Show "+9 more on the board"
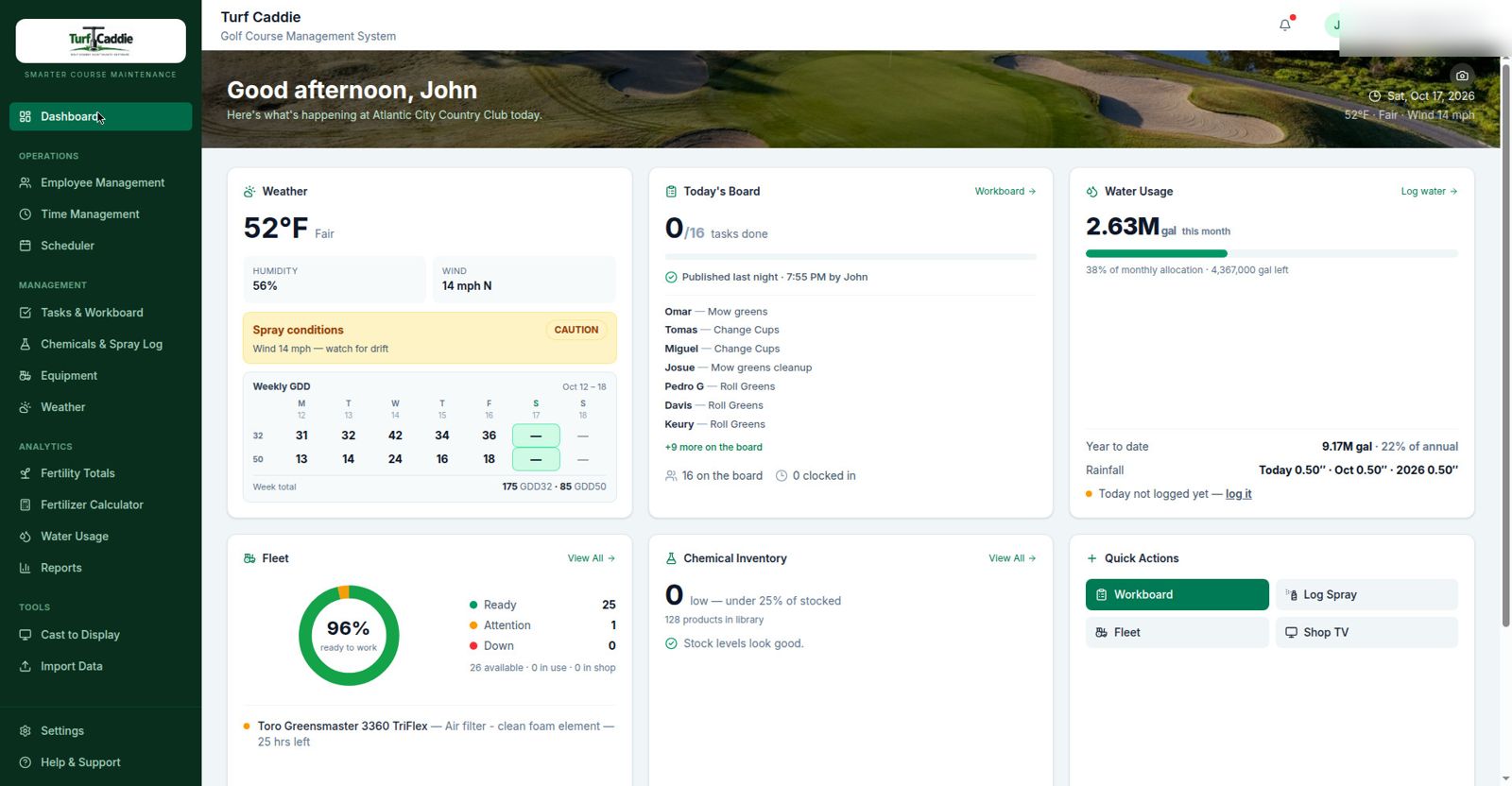Viewport: 1512px width, 786px height. pos(713,447)
